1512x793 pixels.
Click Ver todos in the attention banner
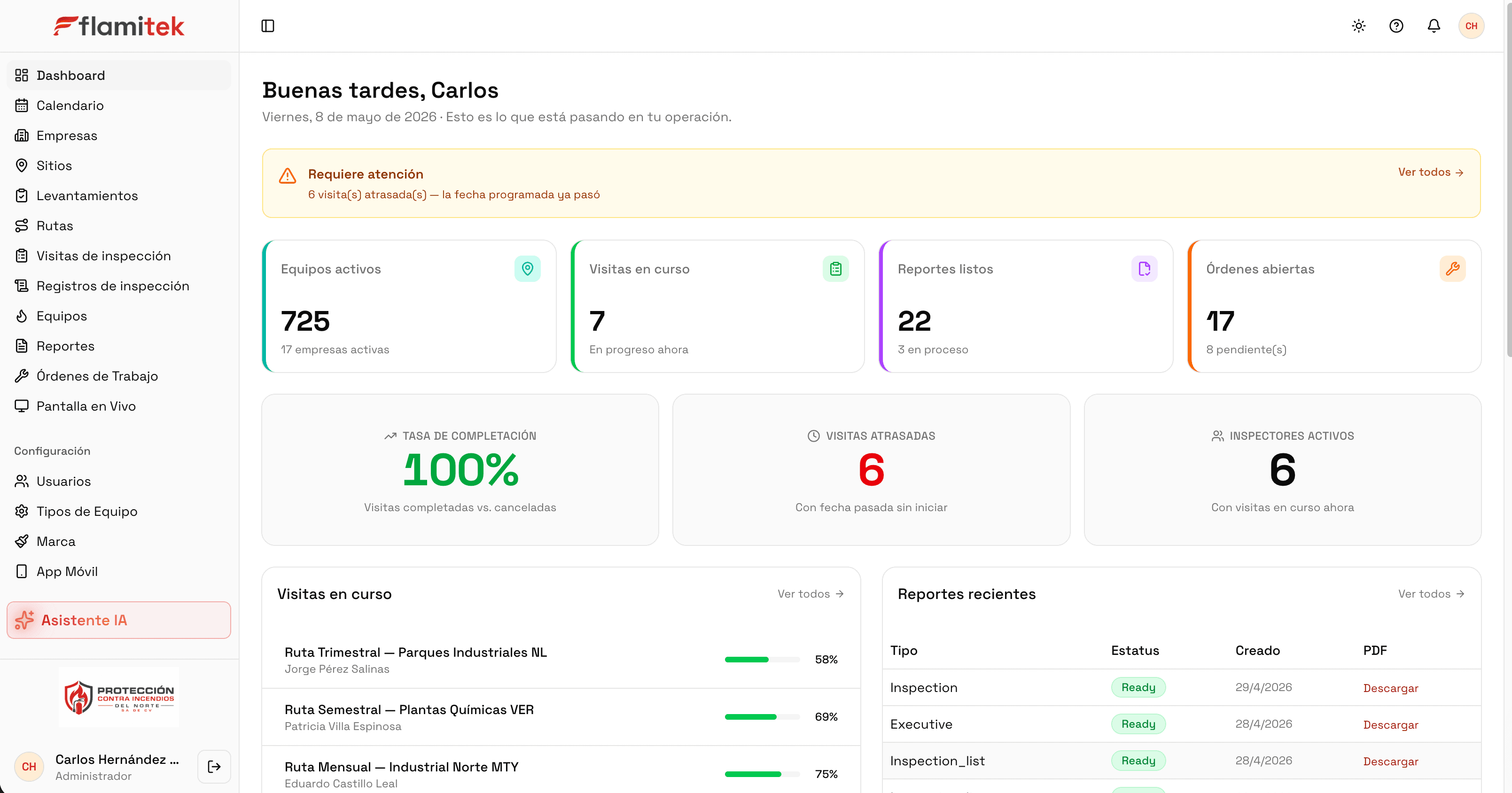(x=1431, y=172)
